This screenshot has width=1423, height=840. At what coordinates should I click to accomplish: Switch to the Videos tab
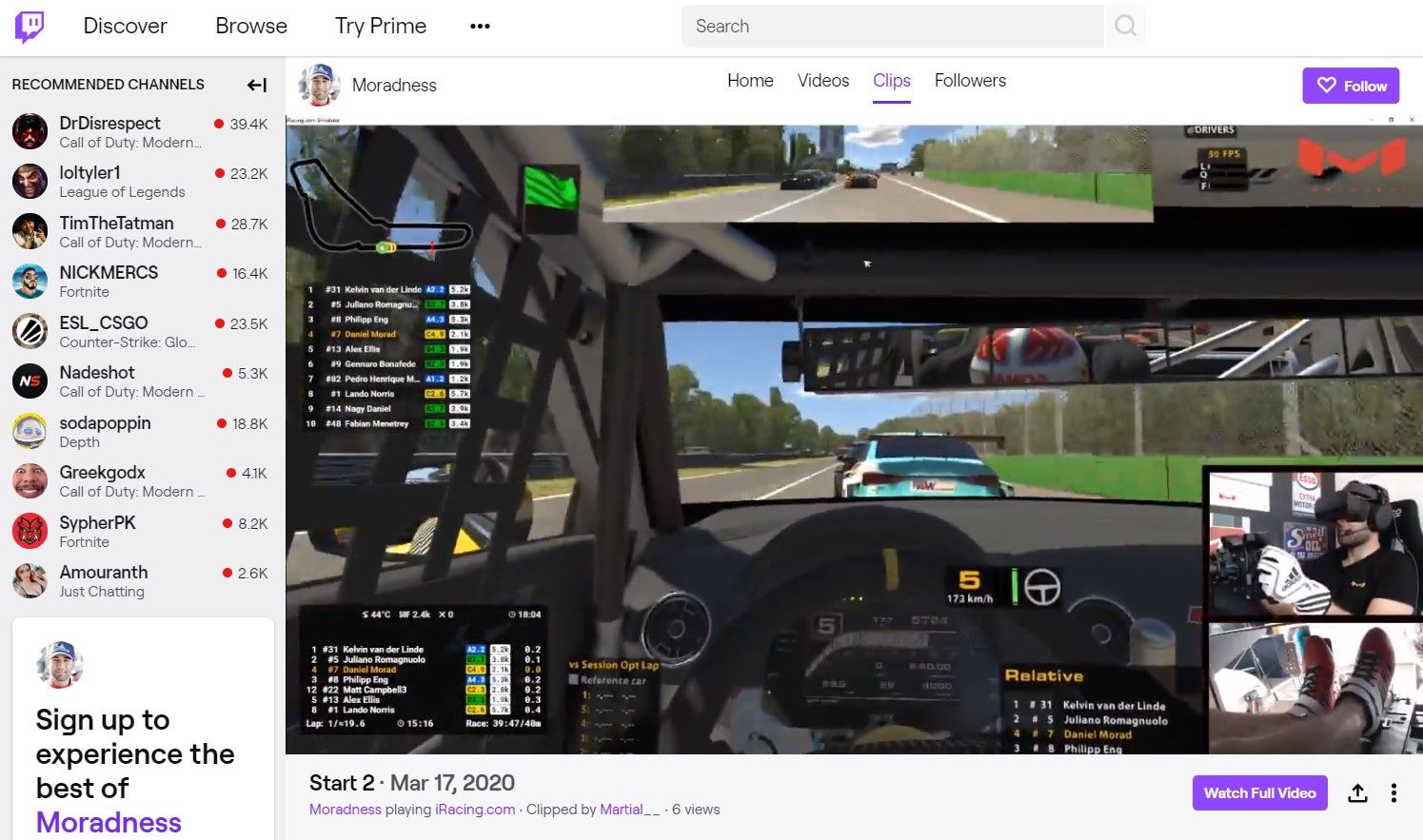pos(822,81)
